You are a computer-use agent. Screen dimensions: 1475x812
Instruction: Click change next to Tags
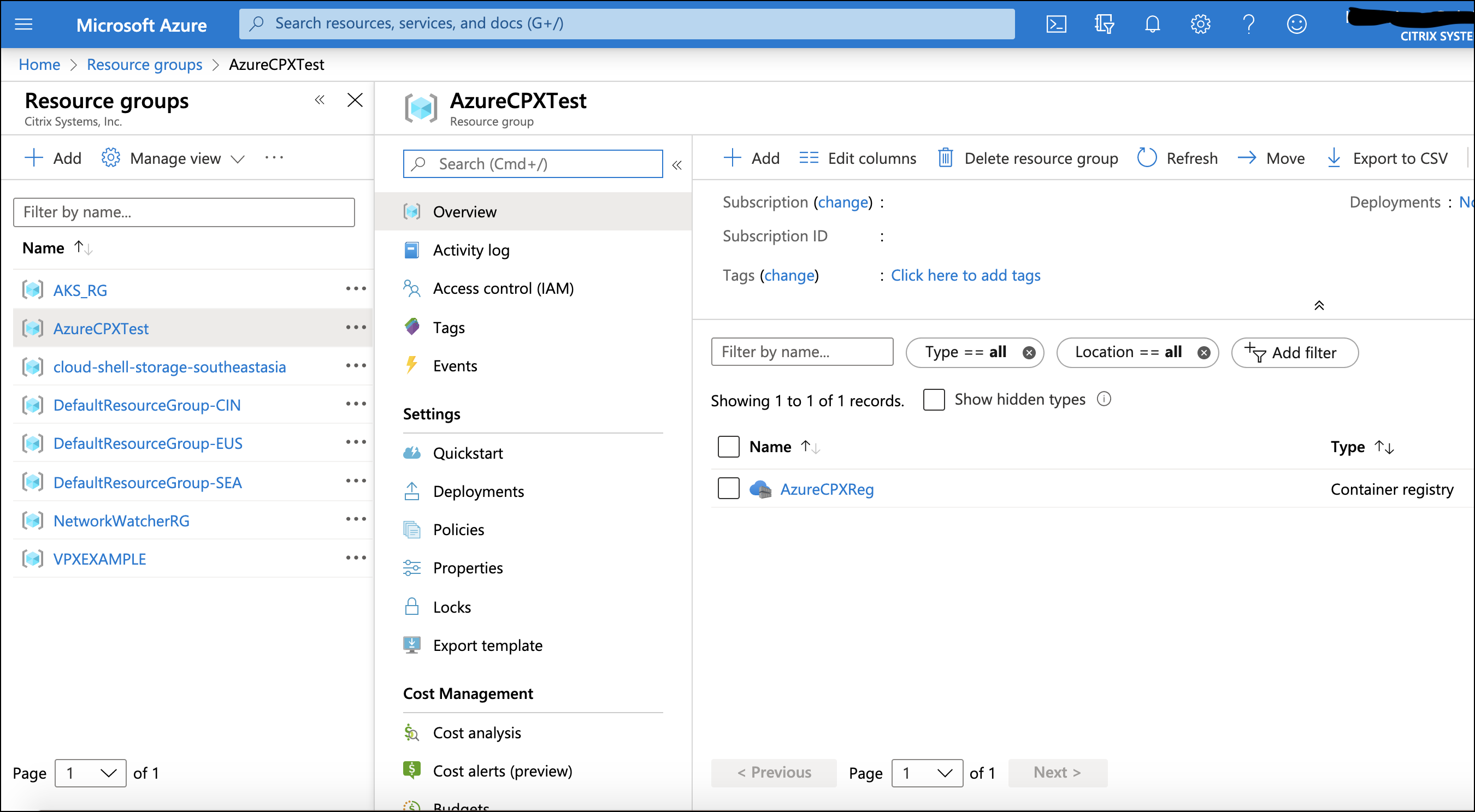click(789, 276)
